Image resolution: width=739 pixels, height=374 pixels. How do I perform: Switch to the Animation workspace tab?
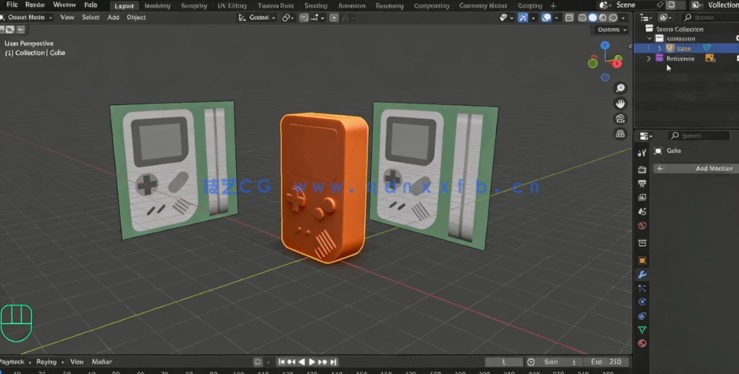[352, 6]
